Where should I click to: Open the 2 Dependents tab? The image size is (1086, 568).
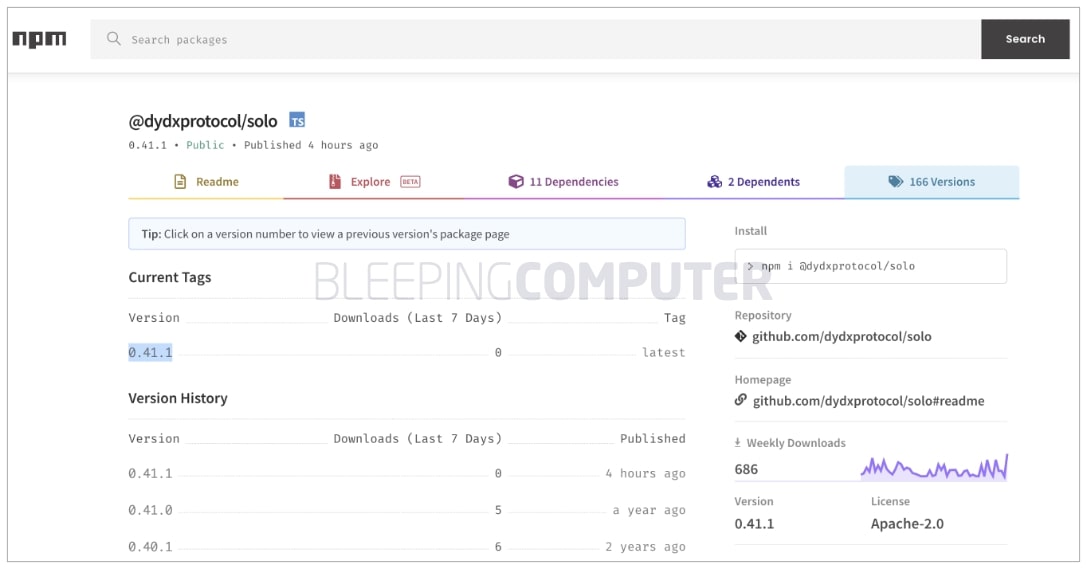click(753, 181)
